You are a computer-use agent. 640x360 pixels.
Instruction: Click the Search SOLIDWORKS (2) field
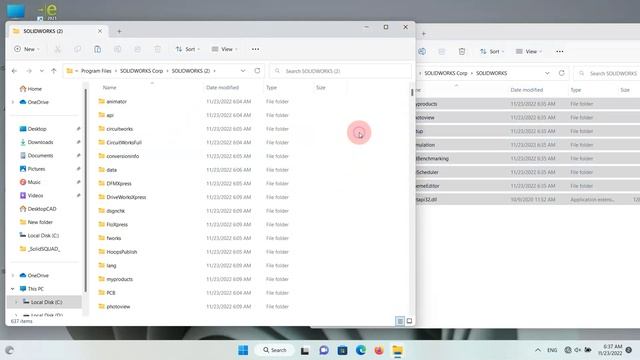pos(341,71)
